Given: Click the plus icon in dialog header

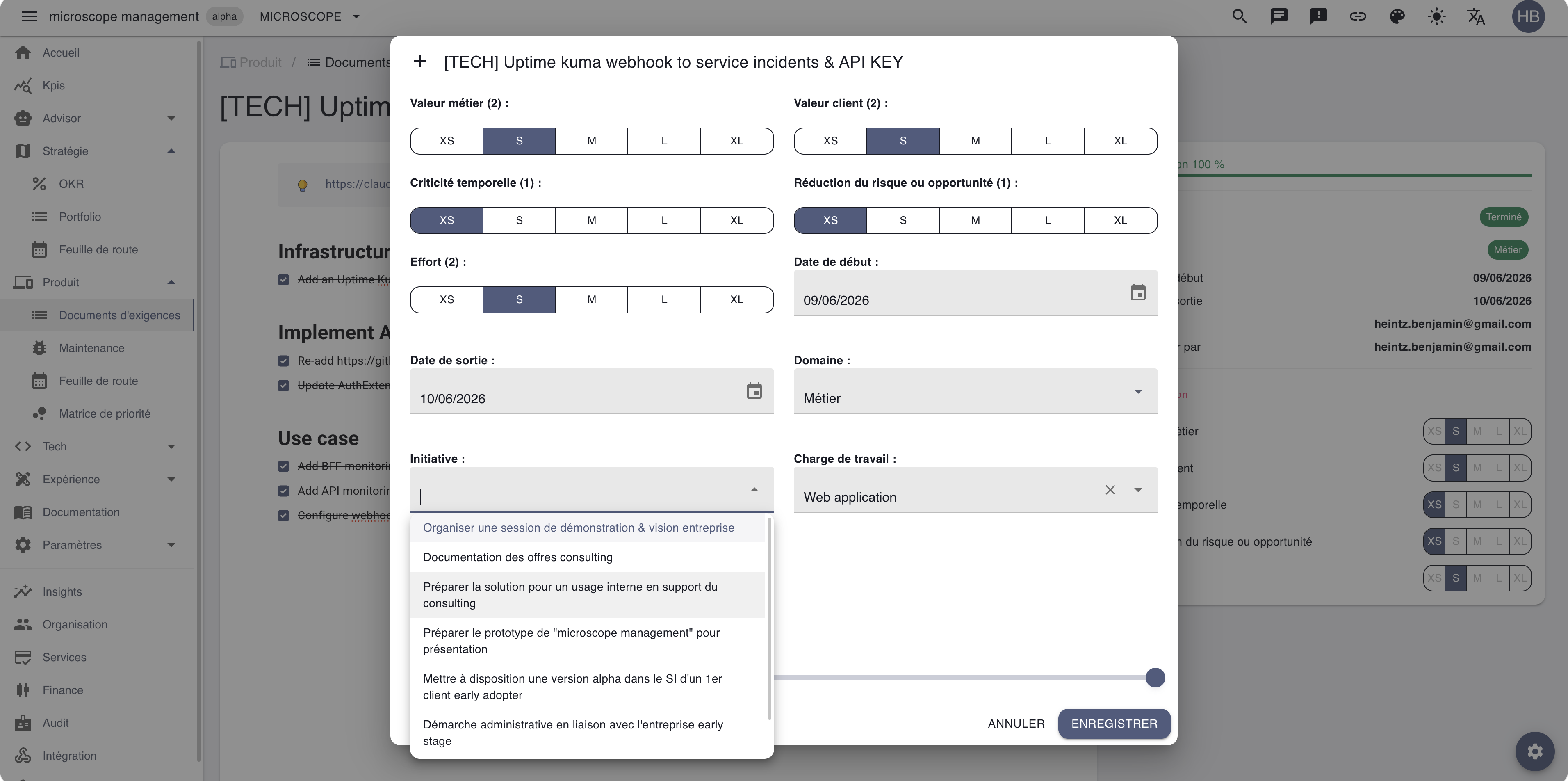Looking at the screenshot, I should 419,62.
